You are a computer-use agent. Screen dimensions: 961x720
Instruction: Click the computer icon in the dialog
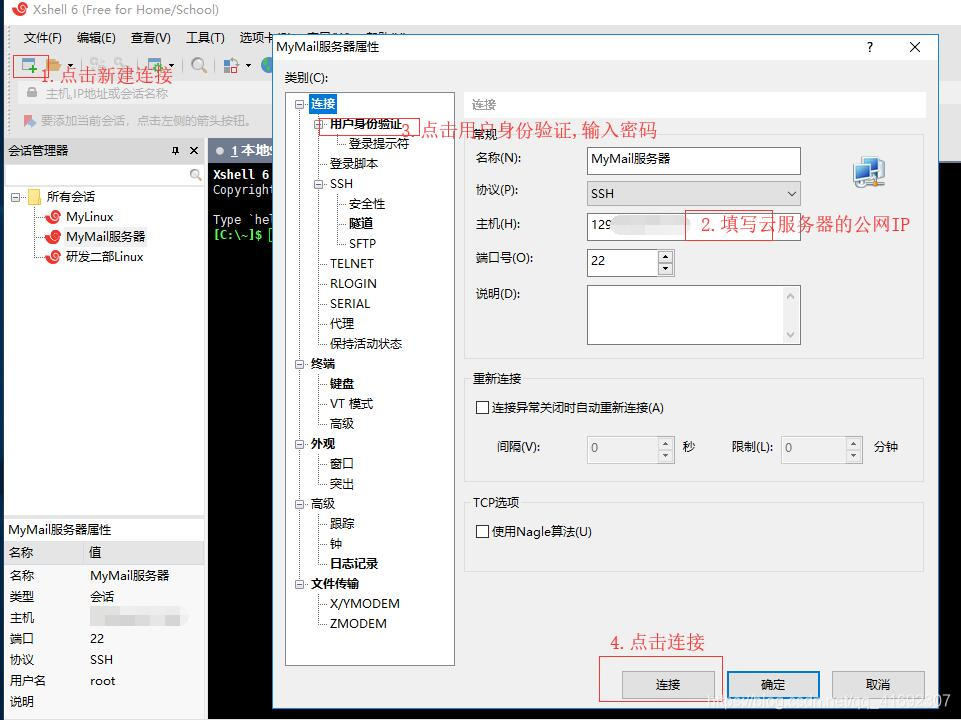point(868,172)
